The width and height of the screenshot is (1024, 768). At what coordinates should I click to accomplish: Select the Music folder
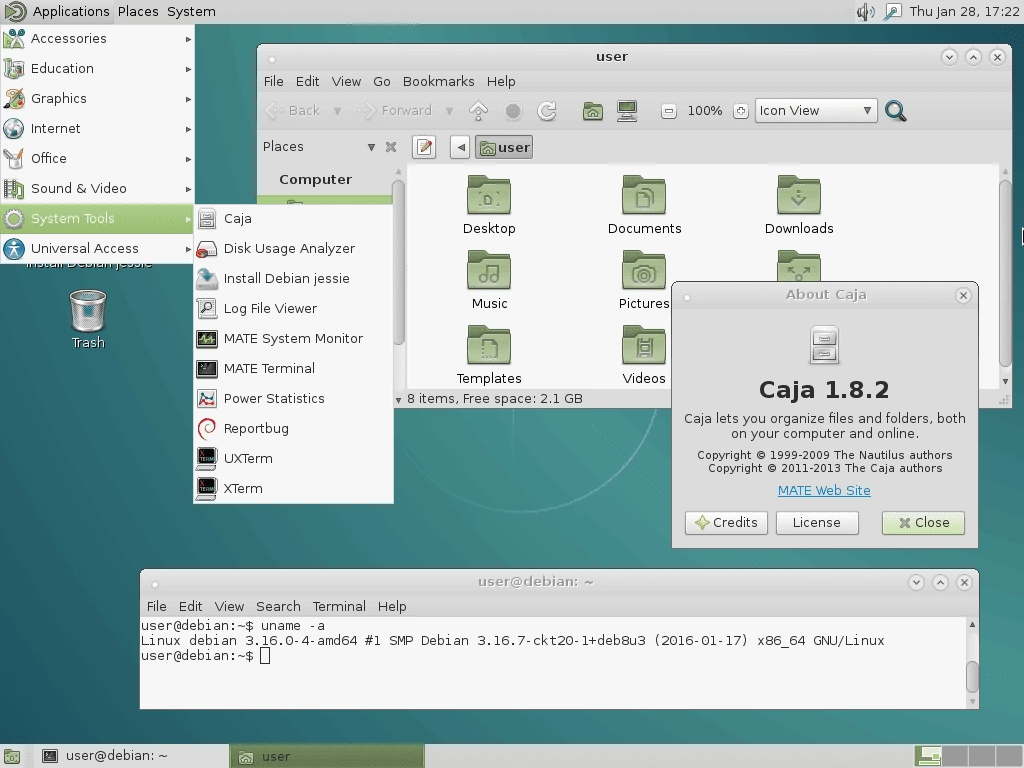pos(489,280)
